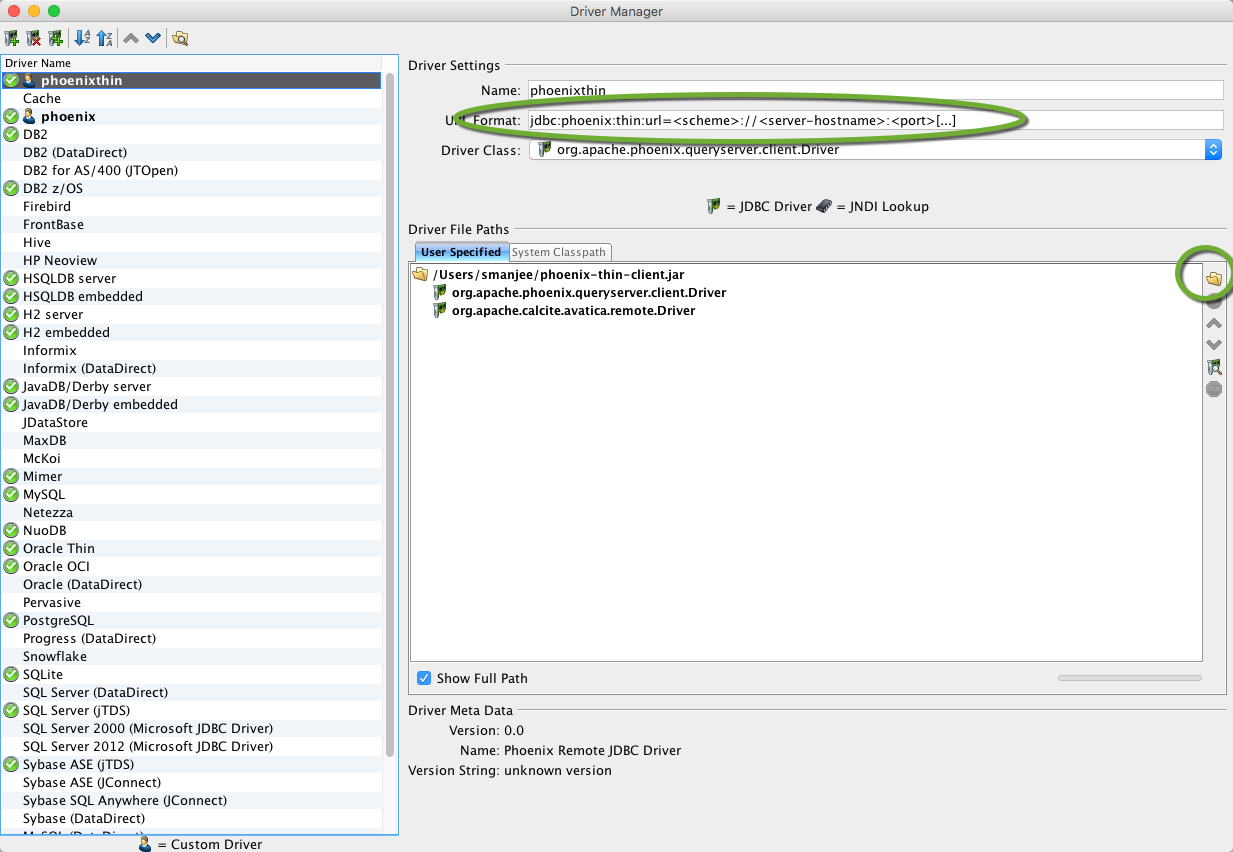Create a new driver with the add-driver toolbar icon

[12, 37]
